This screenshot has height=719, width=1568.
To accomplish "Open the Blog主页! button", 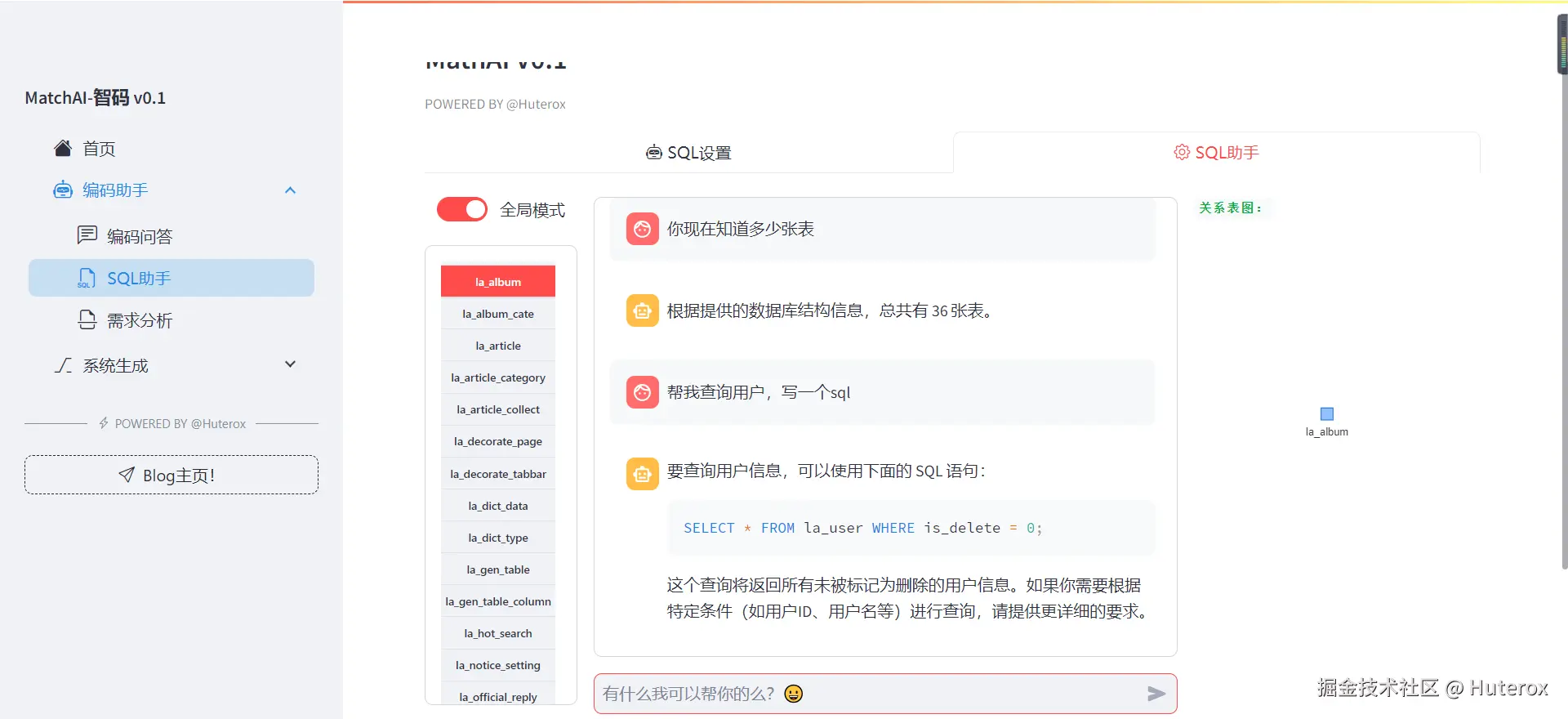I will click(171, 475).
